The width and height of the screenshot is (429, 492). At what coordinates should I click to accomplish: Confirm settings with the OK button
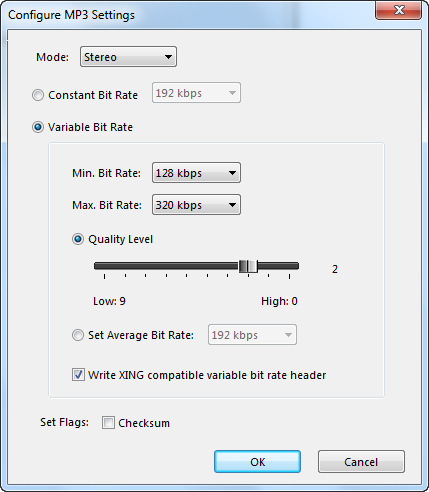click(x=257, y=462)
